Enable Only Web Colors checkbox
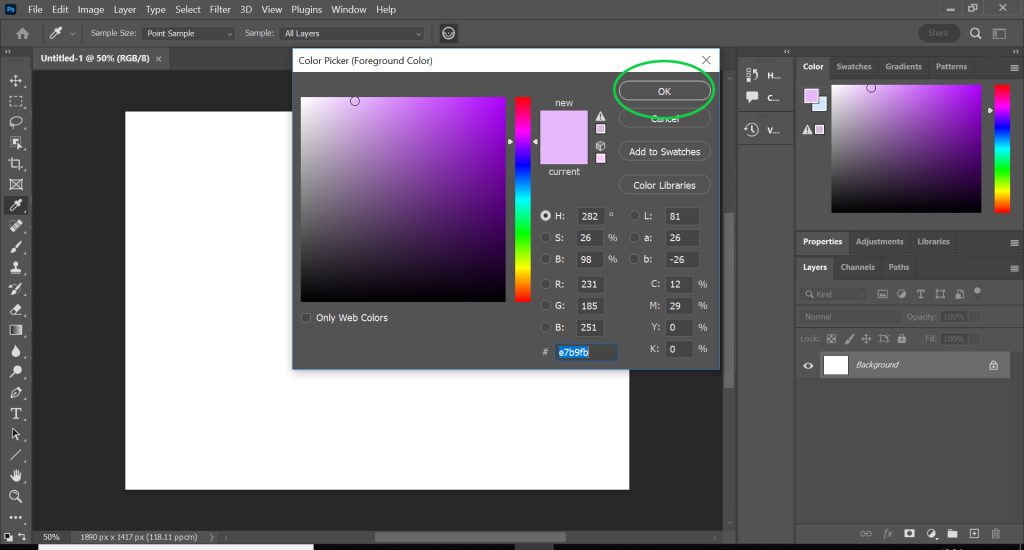The height and width of the screenshot is (550, 1024). [x=306, y=318]
